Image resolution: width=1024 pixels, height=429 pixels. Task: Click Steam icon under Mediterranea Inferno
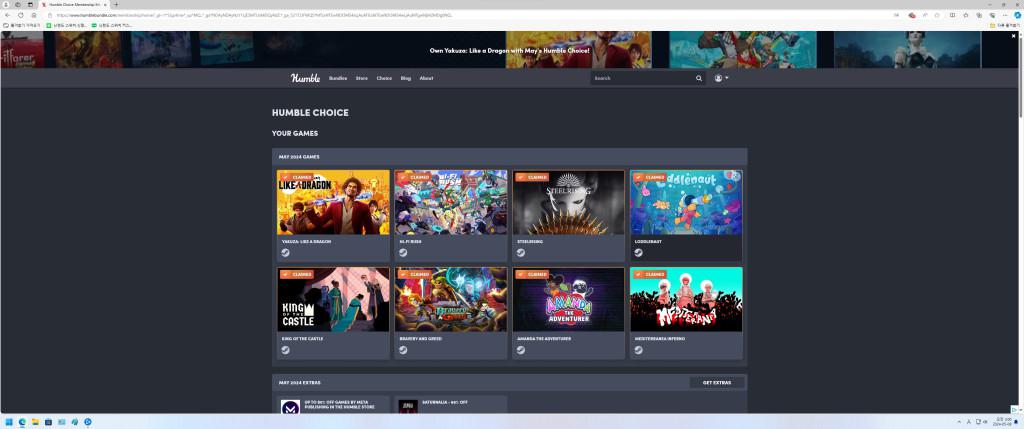(639, 350)
